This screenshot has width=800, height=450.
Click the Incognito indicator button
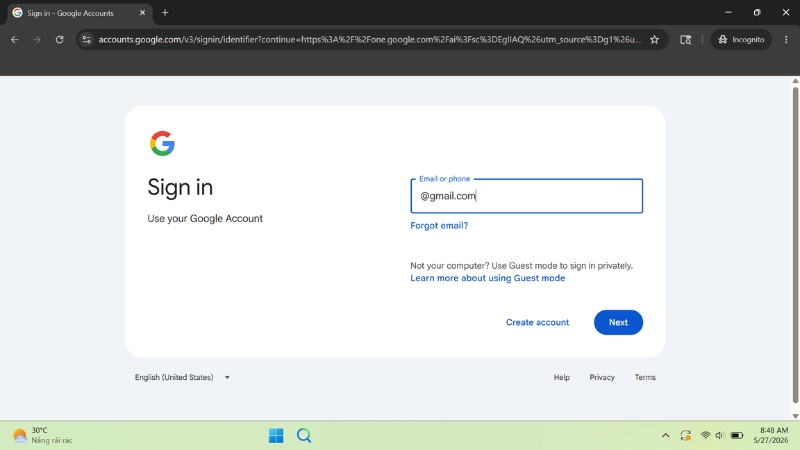(x=741, y=39)
